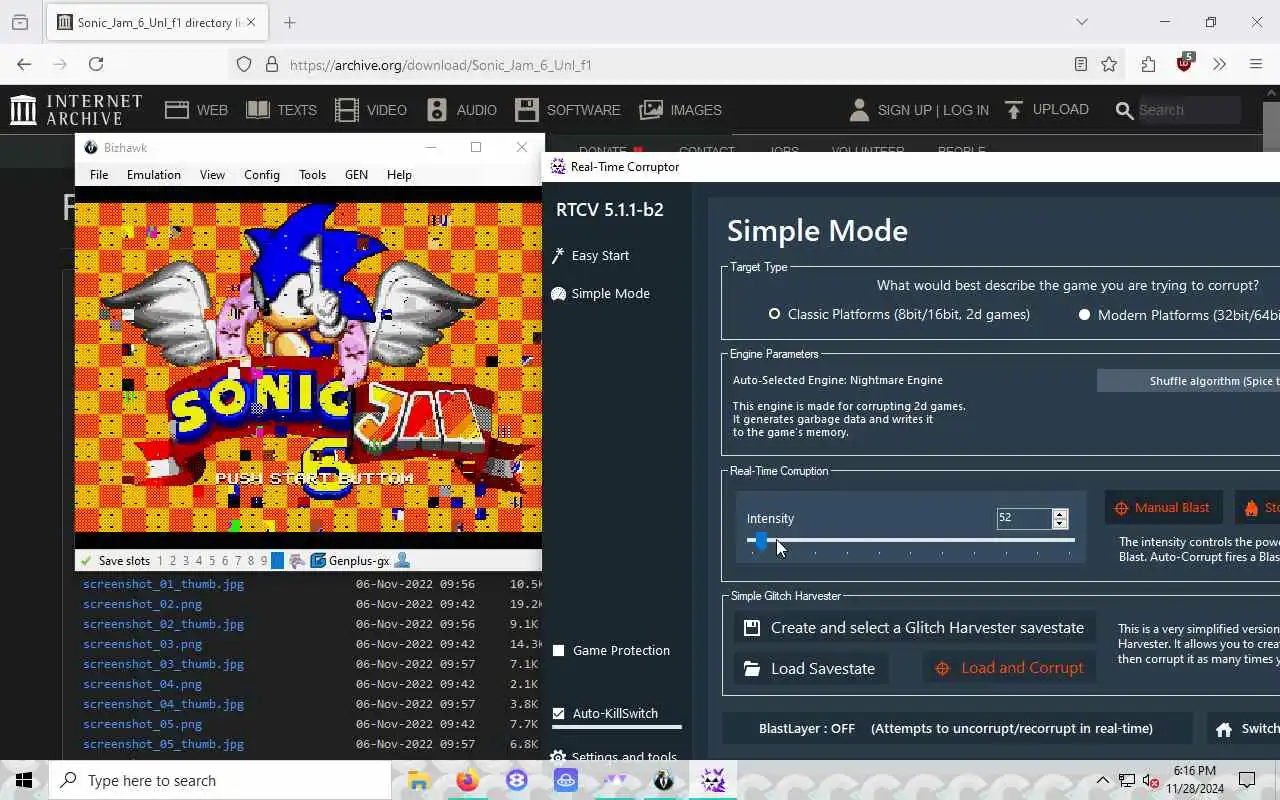Click the green checkmark in the BizHawk status bar
This screenshot has height=800, width=1280.
(86, 561)
